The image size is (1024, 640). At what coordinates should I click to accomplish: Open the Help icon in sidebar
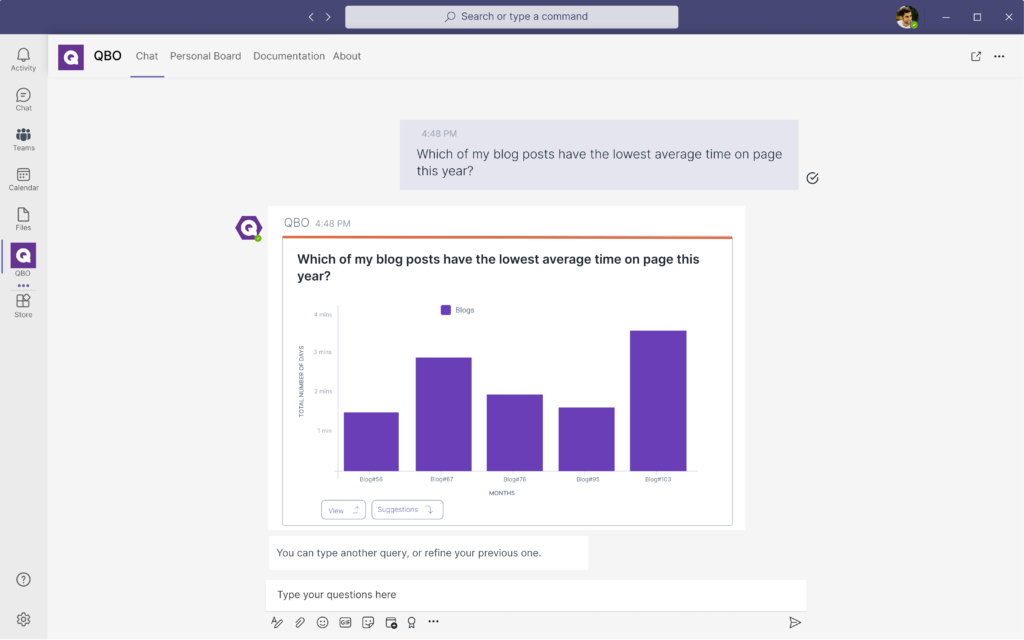[x=23, y=579]
